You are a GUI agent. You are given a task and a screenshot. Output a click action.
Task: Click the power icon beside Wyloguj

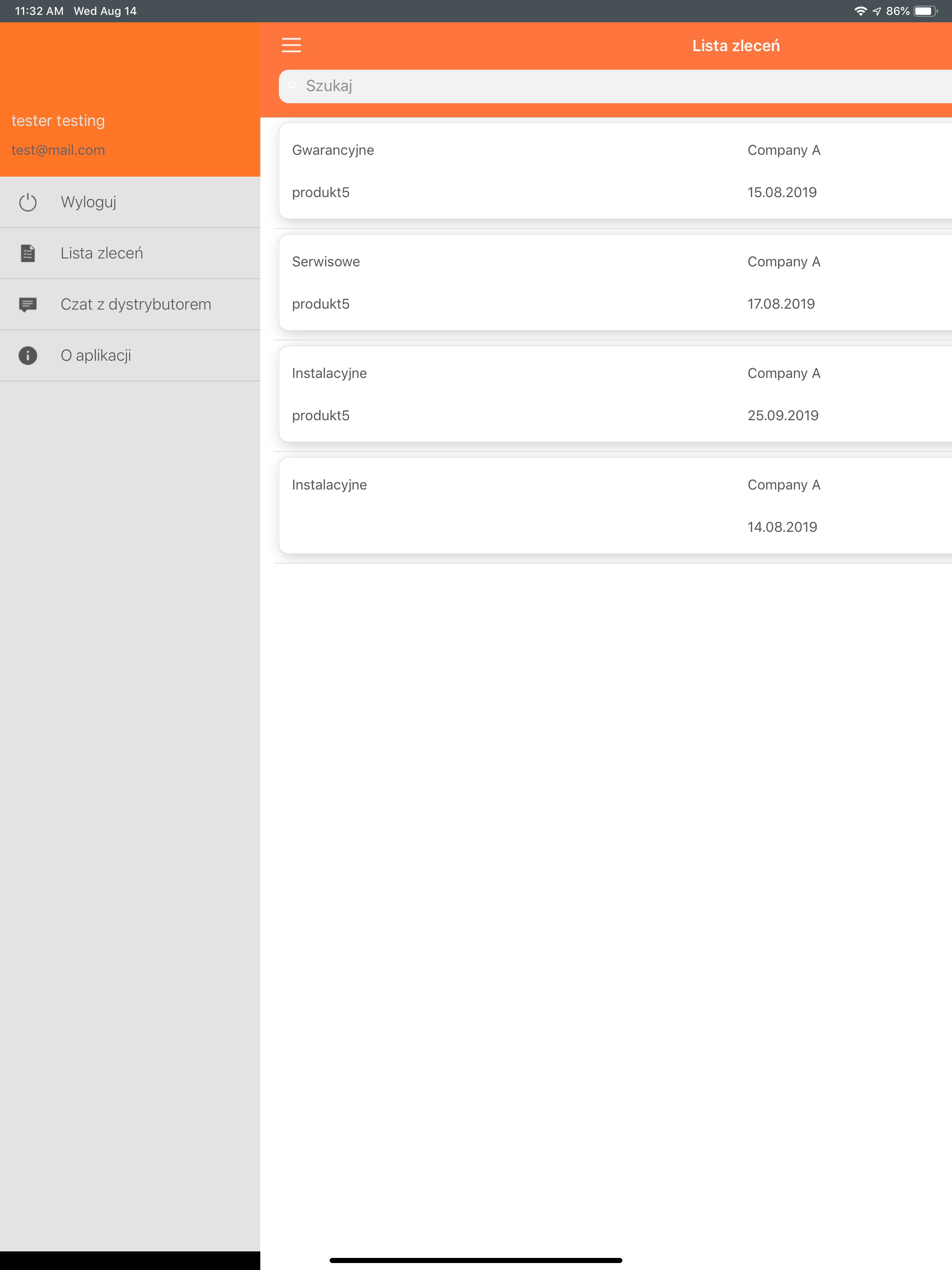click(27, 202)
